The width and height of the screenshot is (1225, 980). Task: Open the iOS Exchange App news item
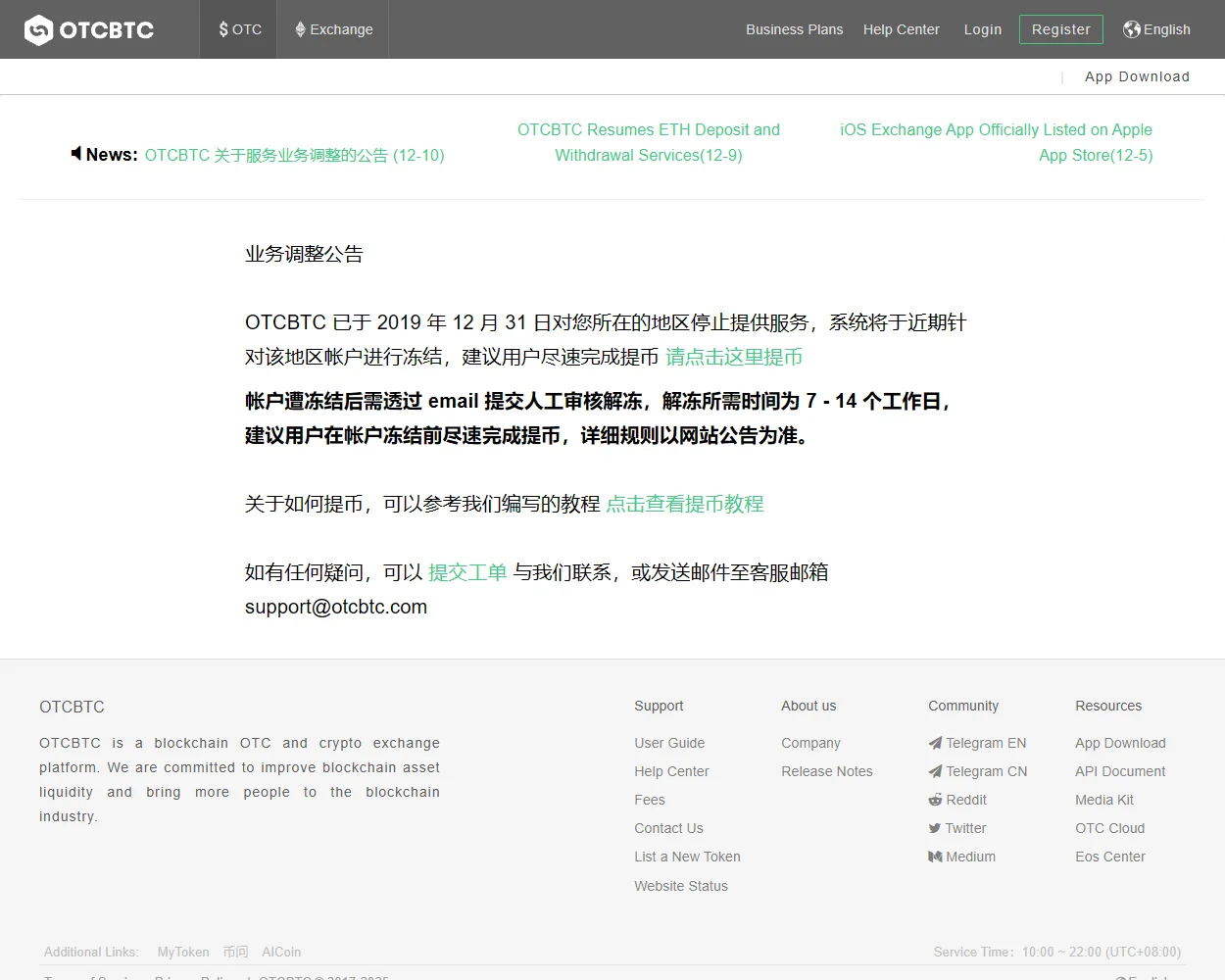[996, 142]
